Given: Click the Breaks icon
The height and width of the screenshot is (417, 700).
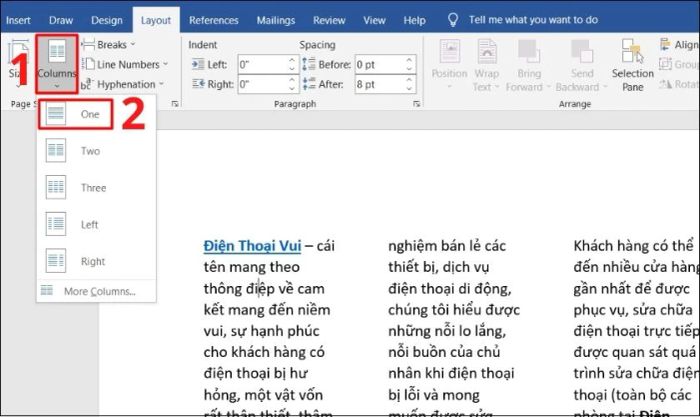Looking at the screenshot, I should point(88,45).
